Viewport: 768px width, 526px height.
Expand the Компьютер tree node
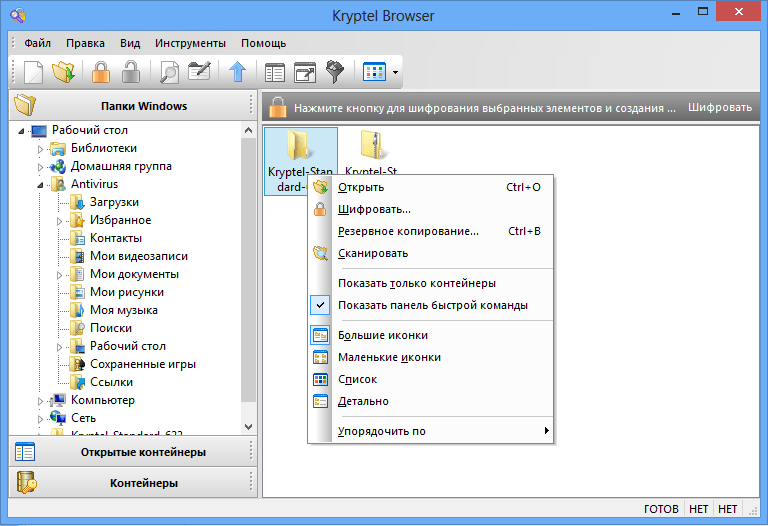41,401
